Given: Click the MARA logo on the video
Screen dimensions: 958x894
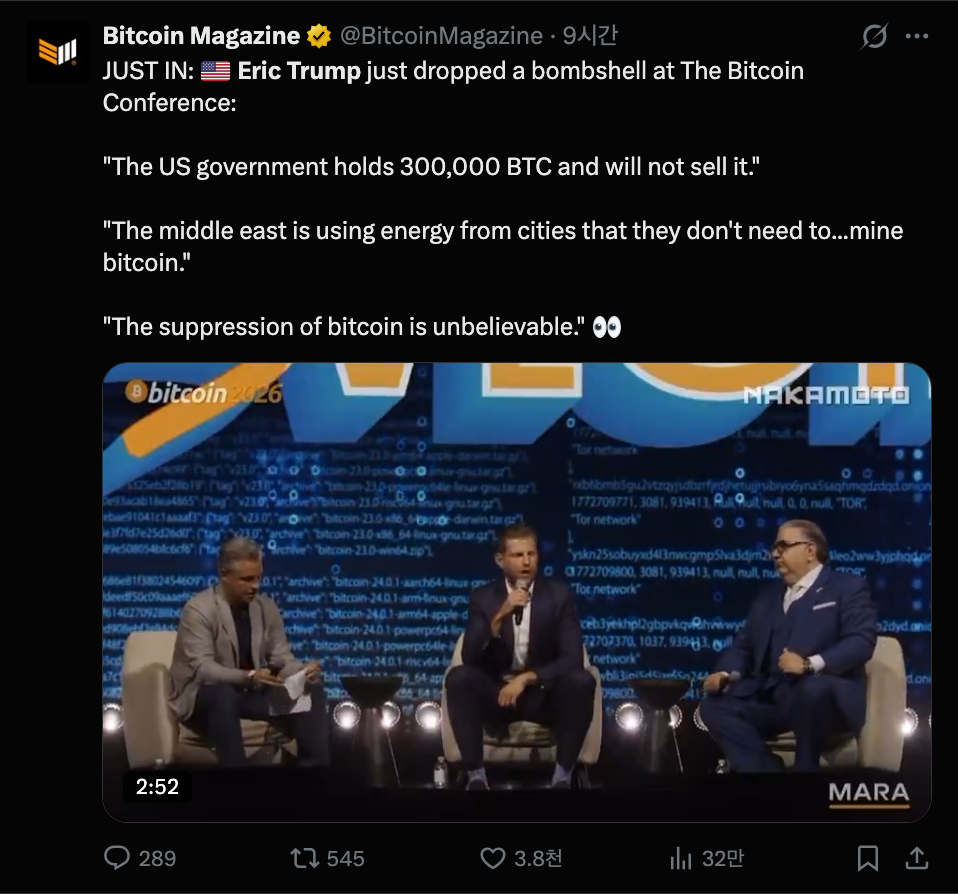Looking at the screenshot, I should (868, 792).
